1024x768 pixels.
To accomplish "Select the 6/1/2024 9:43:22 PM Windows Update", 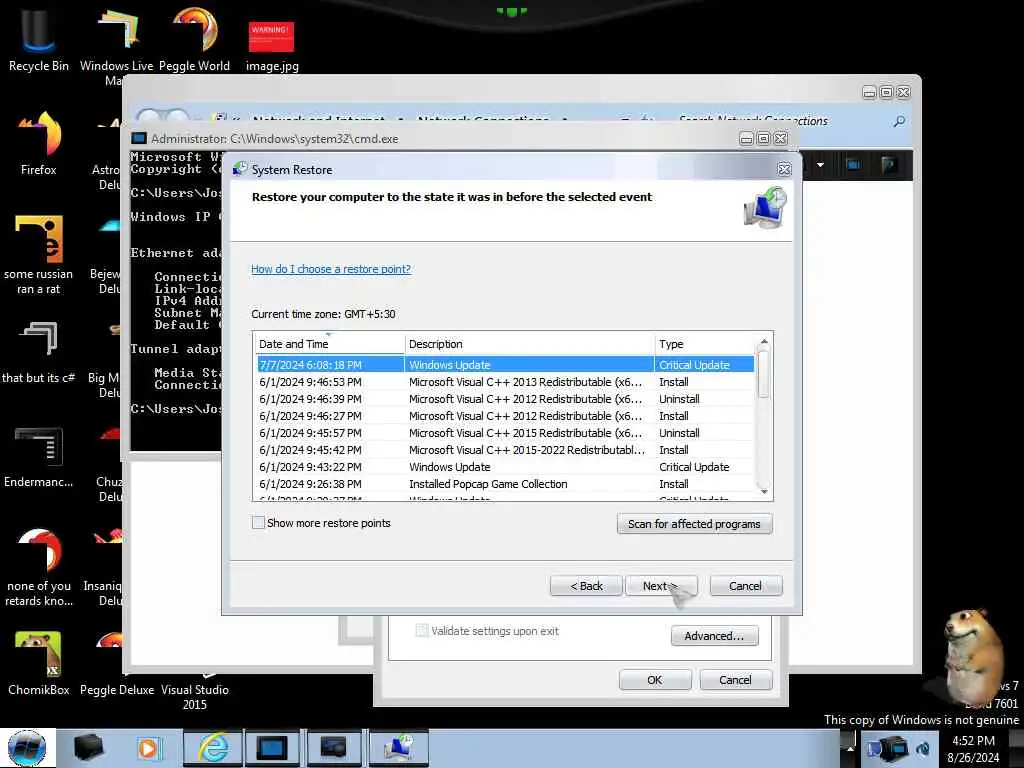I will [505, 467].
